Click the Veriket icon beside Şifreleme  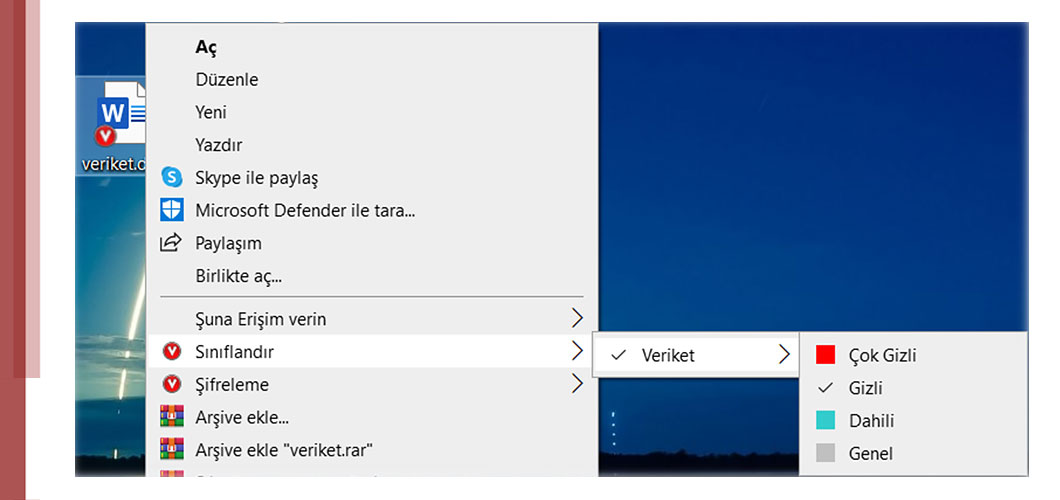(172, 384)
